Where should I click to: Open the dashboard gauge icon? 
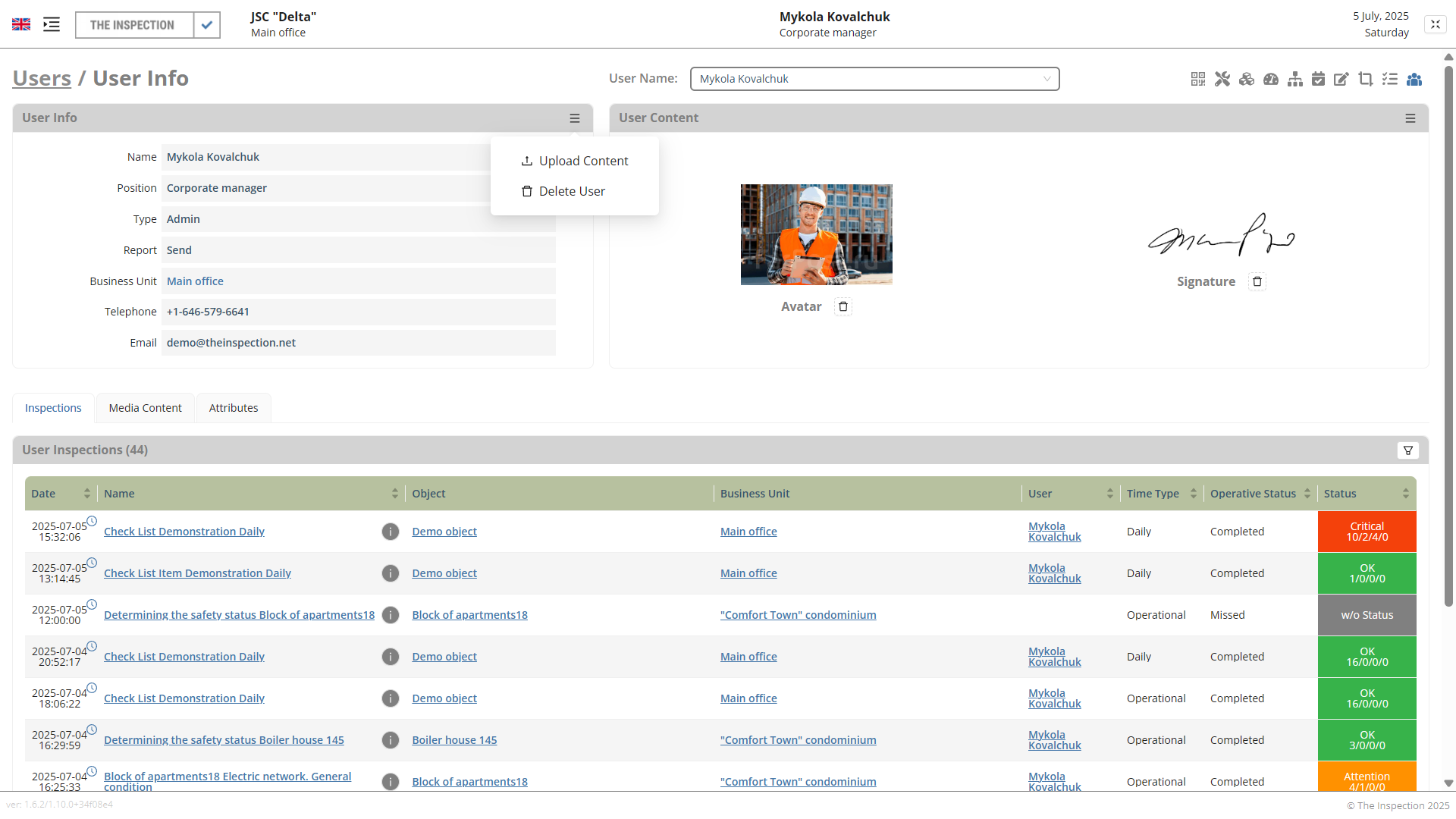1271,79
